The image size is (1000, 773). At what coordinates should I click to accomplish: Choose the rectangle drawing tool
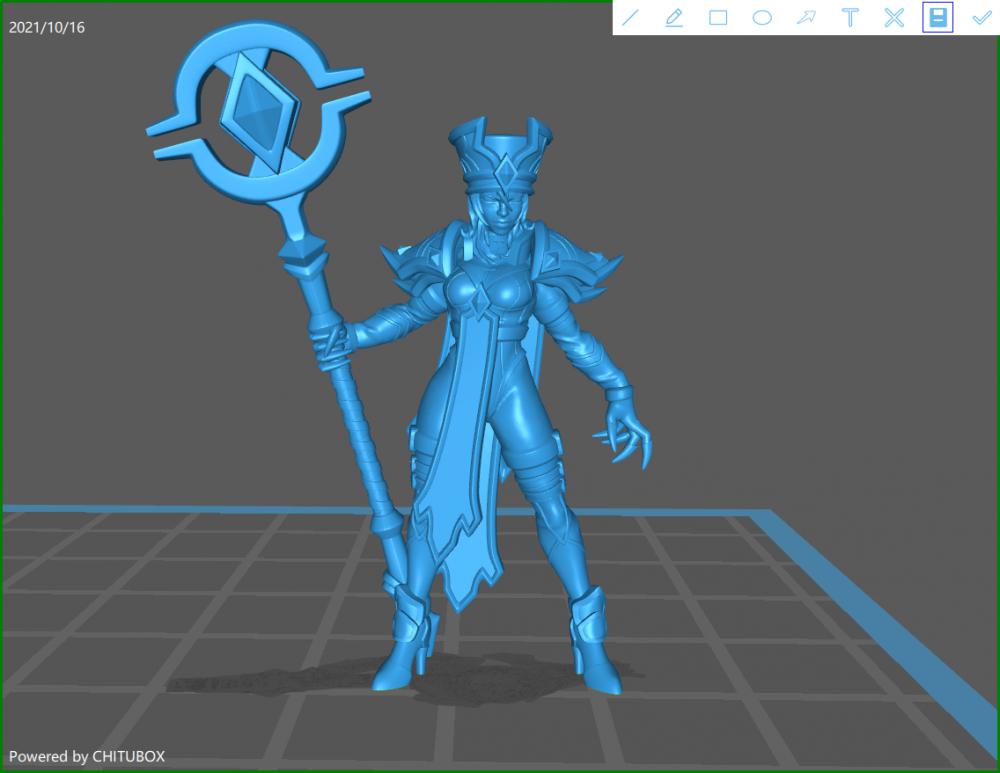(x=718, y=17)
